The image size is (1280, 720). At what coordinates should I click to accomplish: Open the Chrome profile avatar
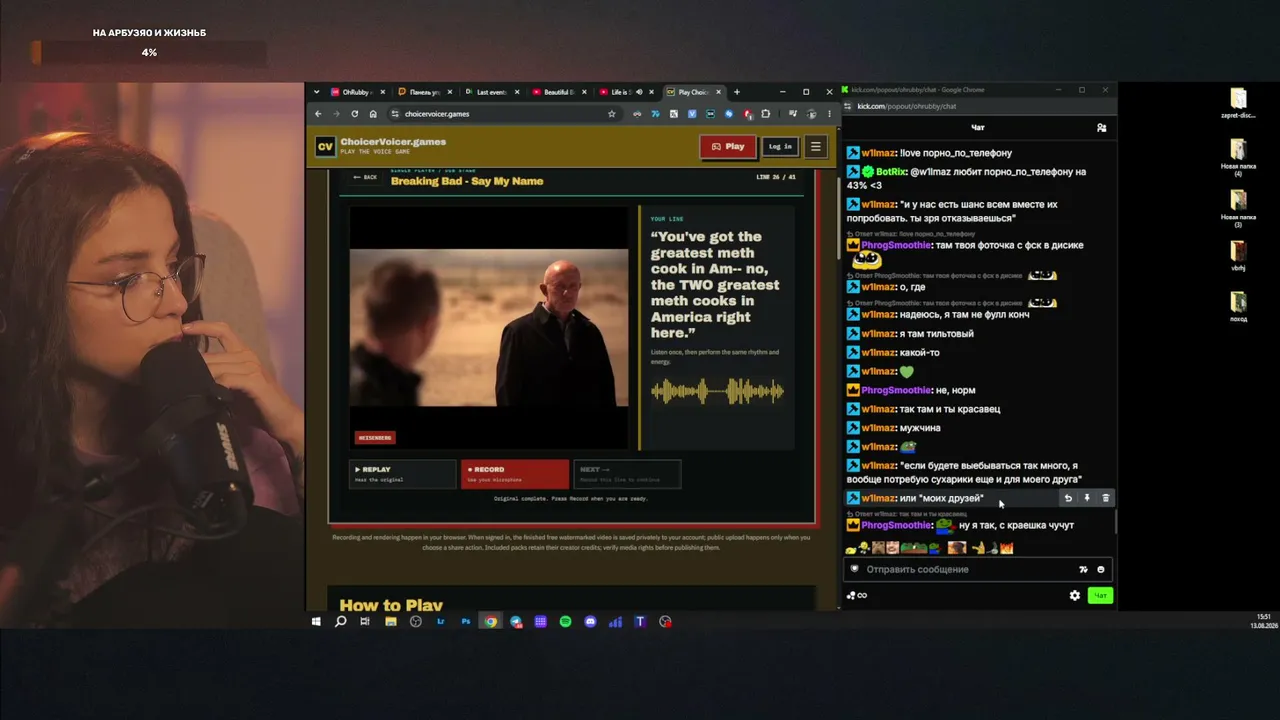812,114
